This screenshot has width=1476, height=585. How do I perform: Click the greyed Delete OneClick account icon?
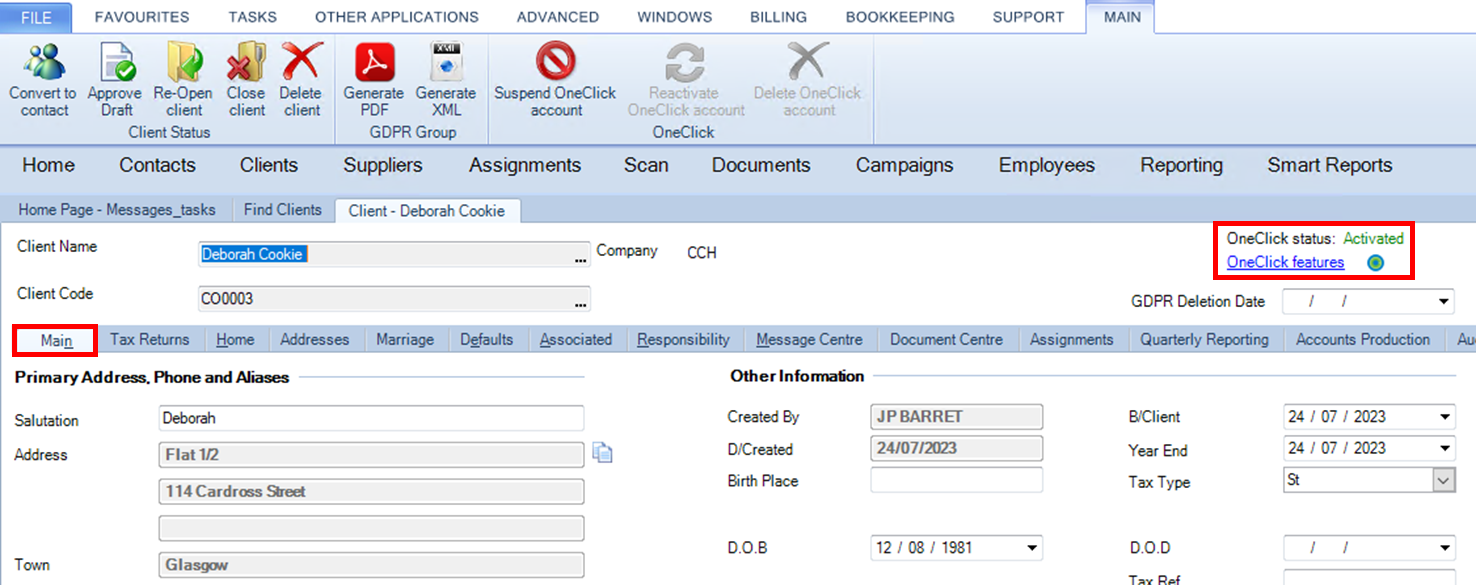click(808, 62)
